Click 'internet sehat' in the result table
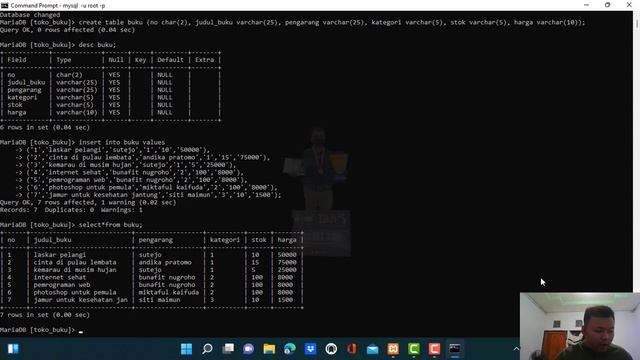640x360 pixels. (x=60, y=277)
